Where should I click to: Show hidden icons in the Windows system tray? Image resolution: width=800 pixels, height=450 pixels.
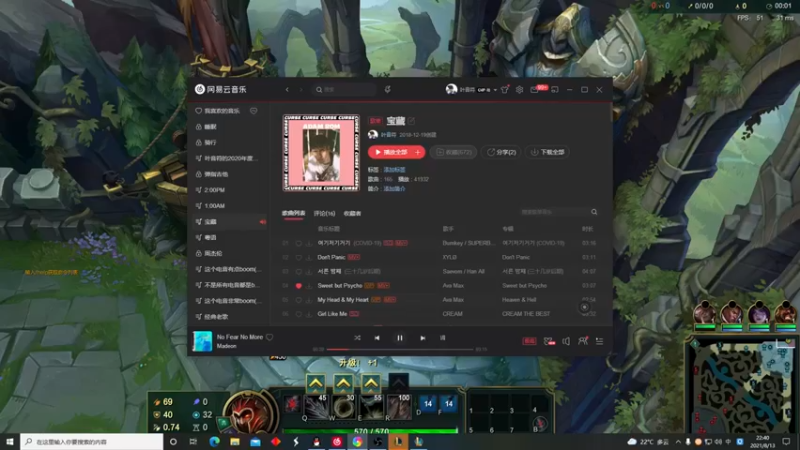tap(678, 442)
